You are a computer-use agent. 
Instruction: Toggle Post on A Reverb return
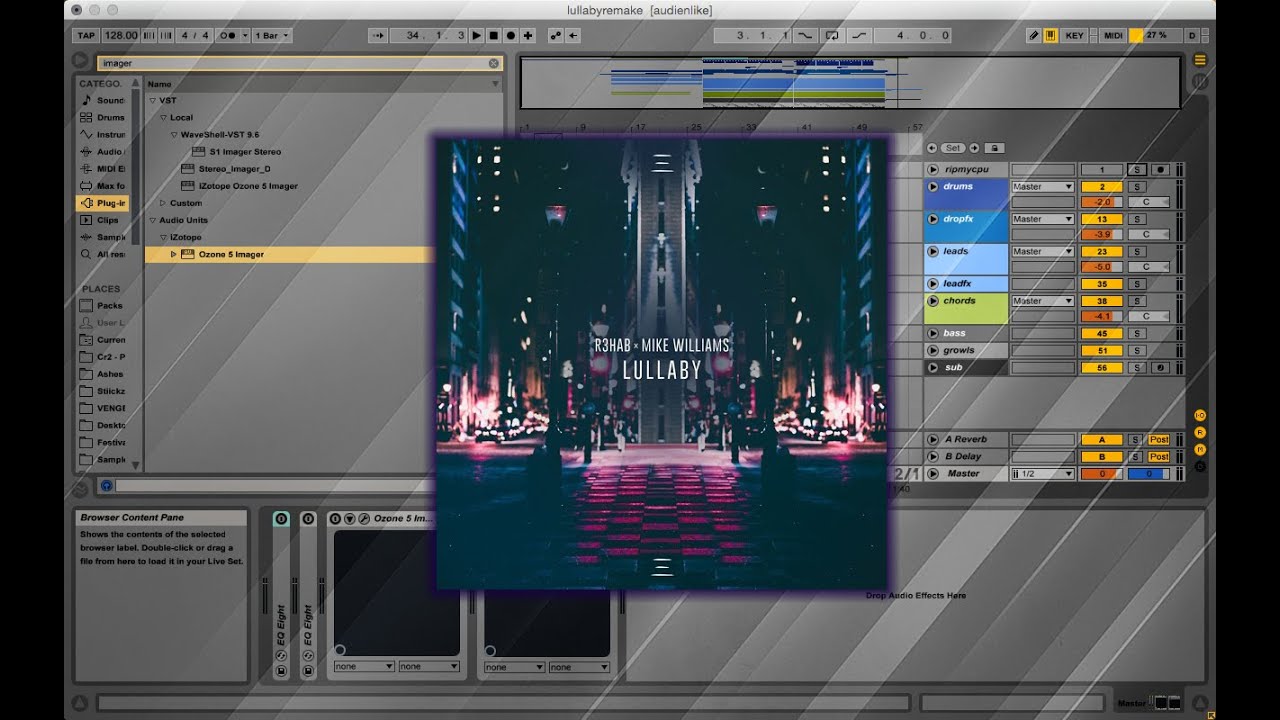click(x=1159, y=440)
